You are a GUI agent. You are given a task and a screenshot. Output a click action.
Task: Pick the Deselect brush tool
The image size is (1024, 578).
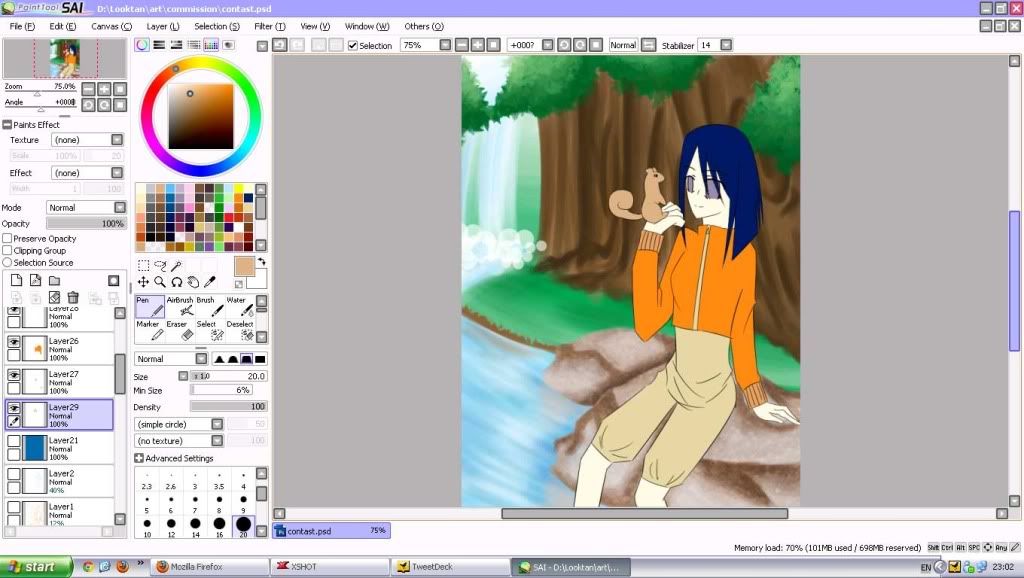239,331
